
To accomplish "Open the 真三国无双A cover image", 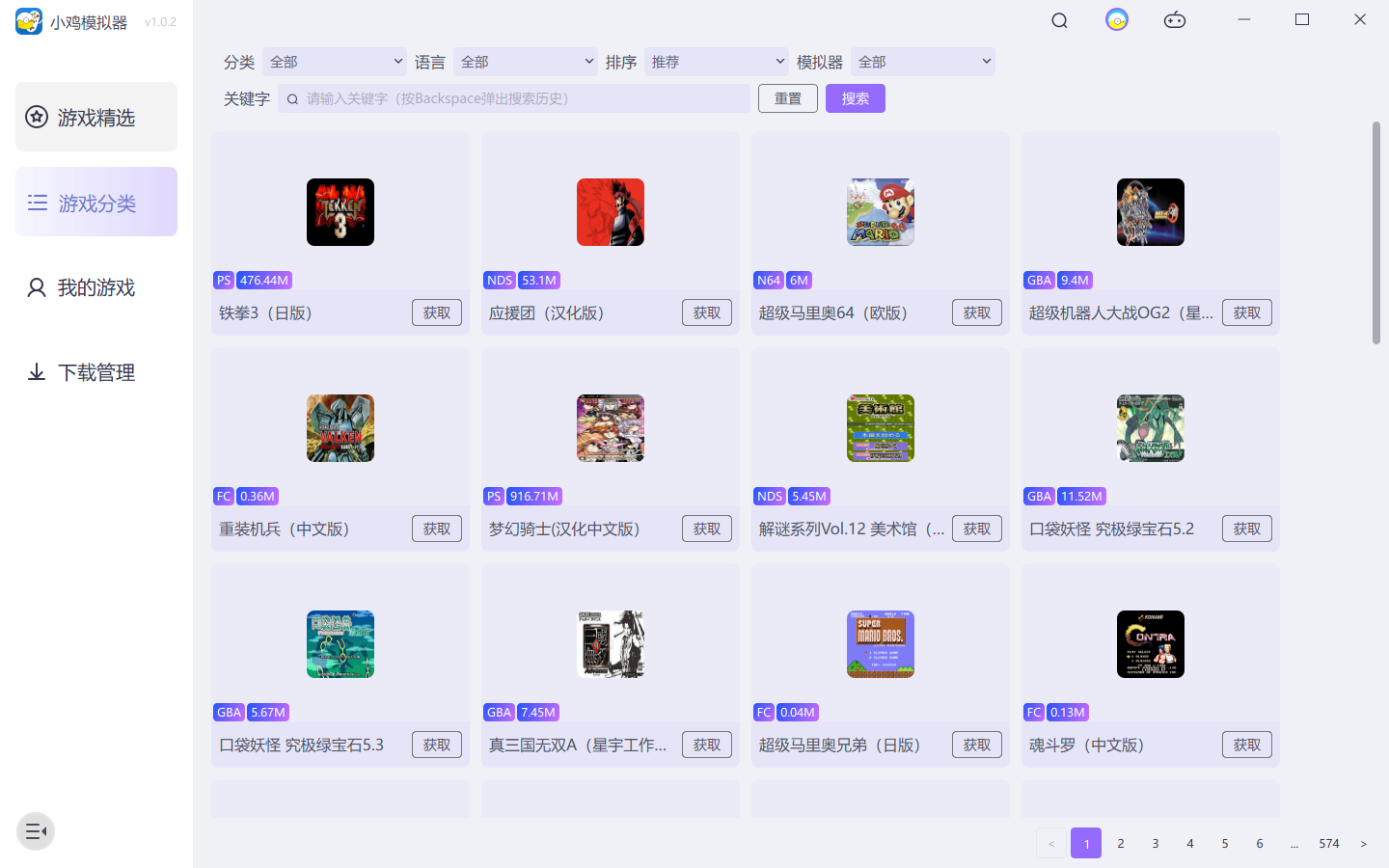I will (x=611, y=644).
